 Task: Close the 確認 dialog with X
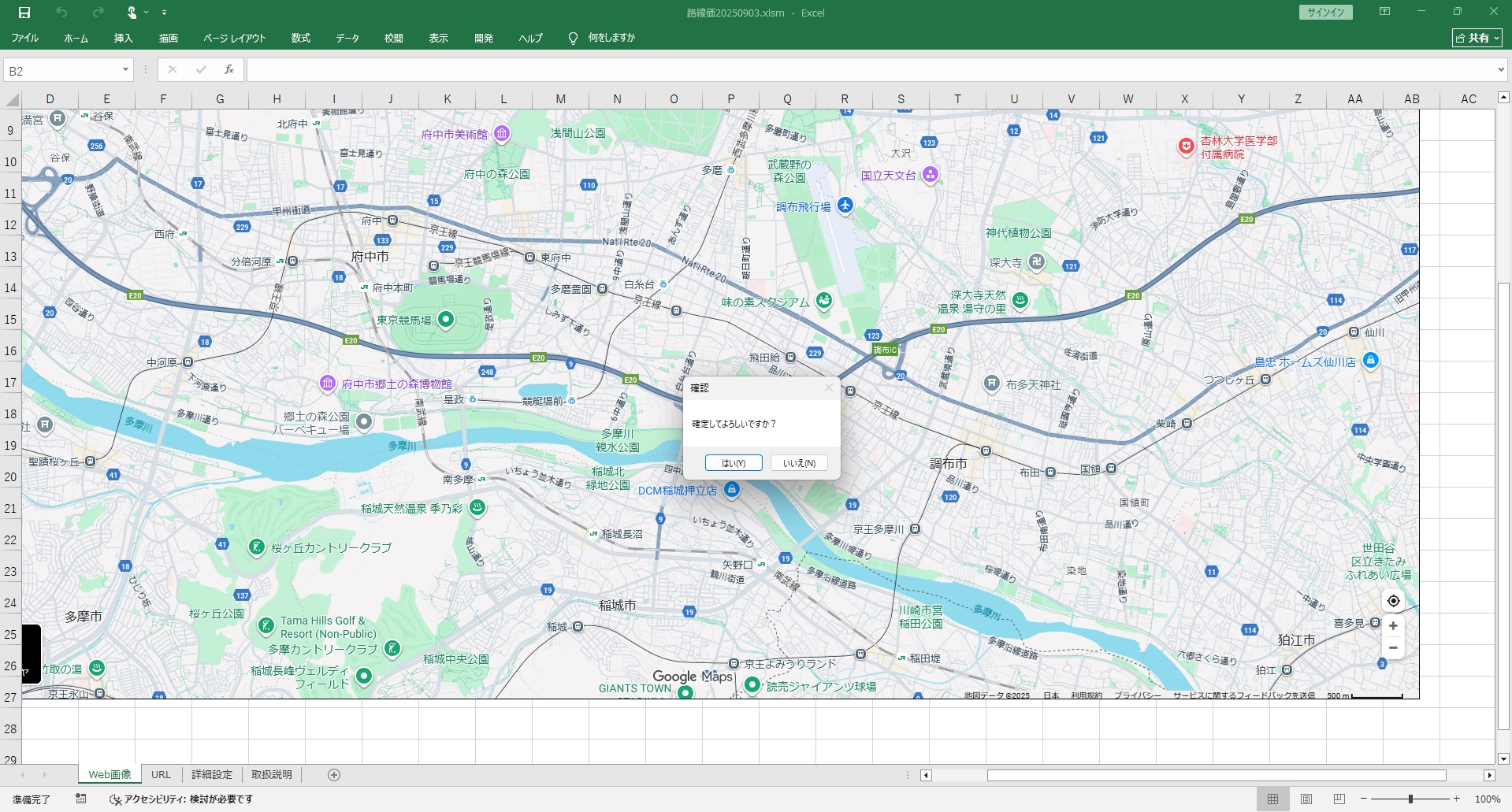(x=828, y=387)
